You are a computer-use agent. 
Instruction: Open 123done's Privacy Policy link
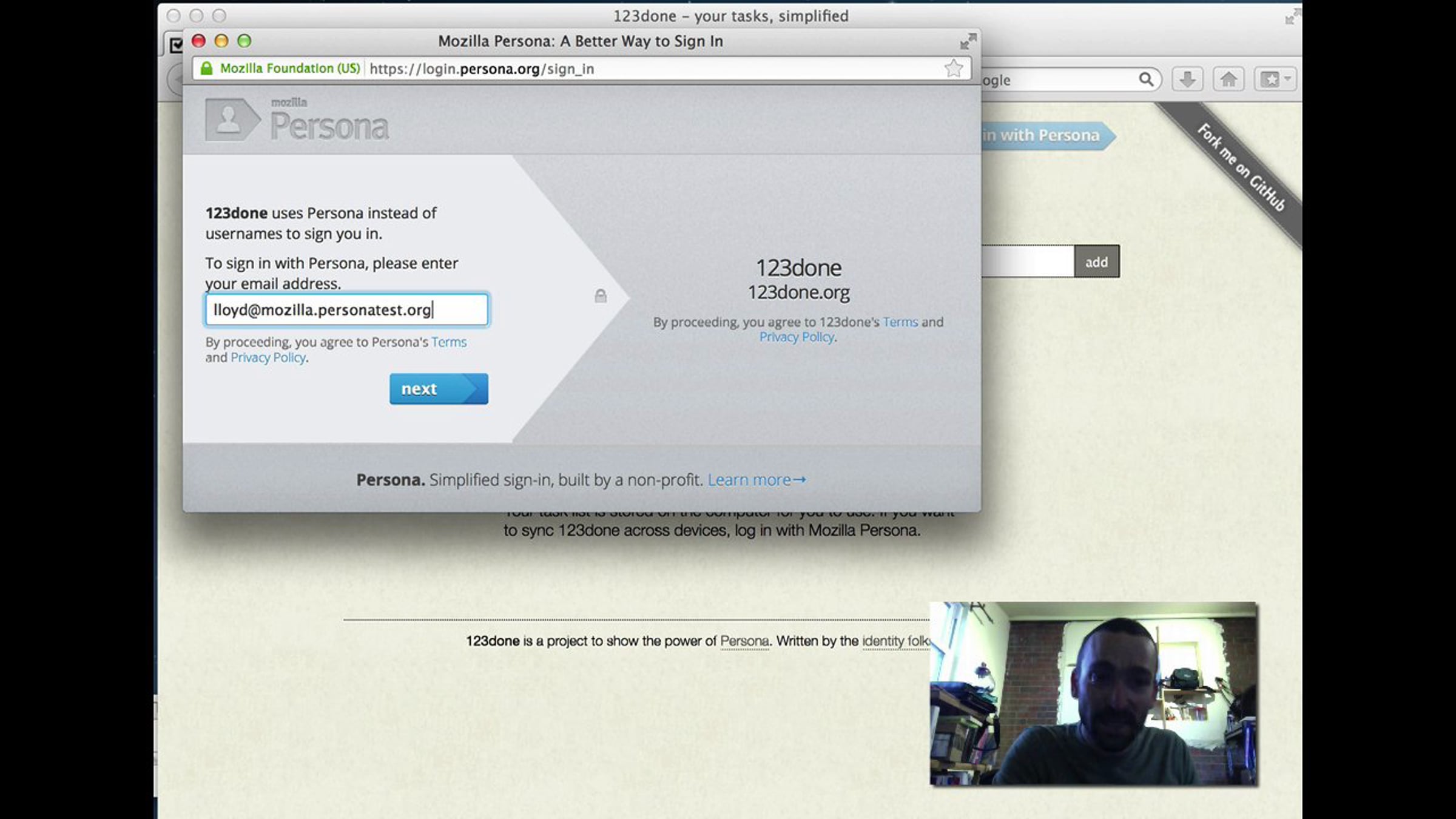tap(797, 337)
